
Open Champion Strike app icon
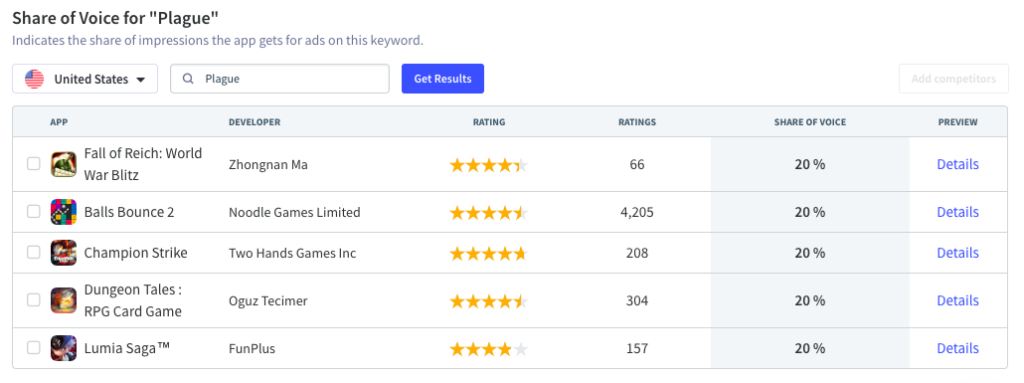[x=63, y=253]
